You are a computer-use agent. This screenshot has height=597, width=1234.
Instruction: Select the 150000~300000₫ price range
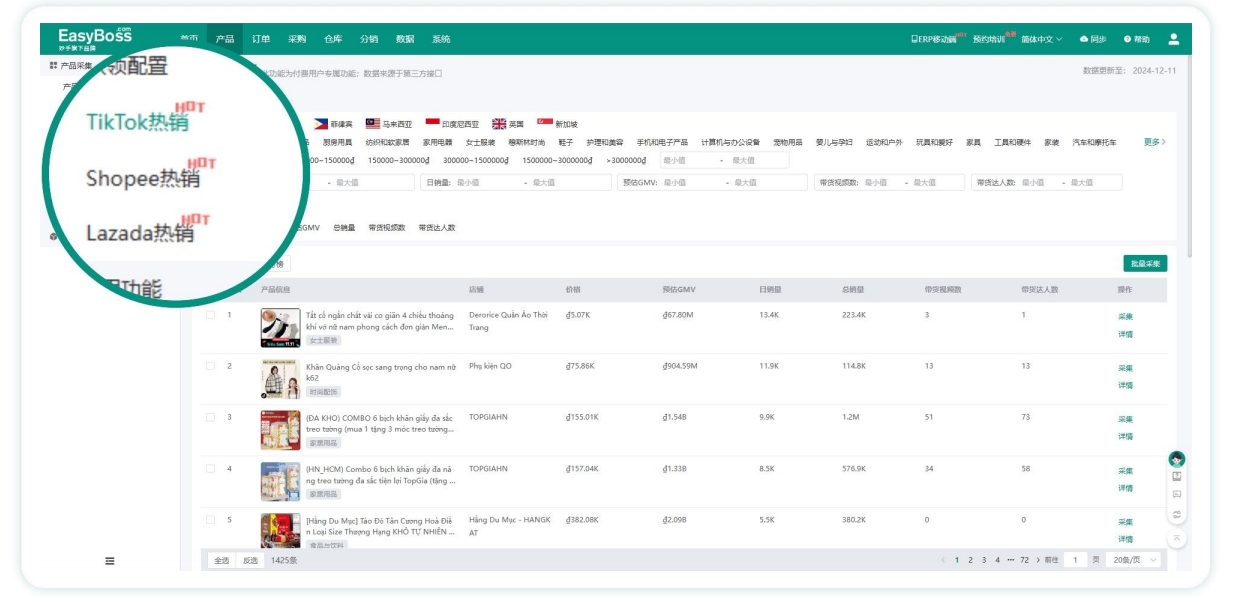[x=400, y=160]
